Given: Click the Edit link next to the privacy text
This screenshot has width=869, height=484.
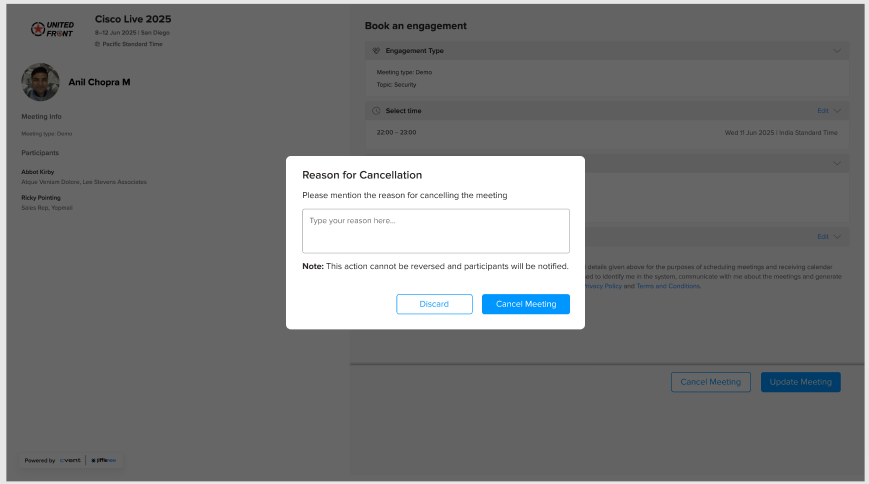Looking at the screenshot, I should coord(822,237).
